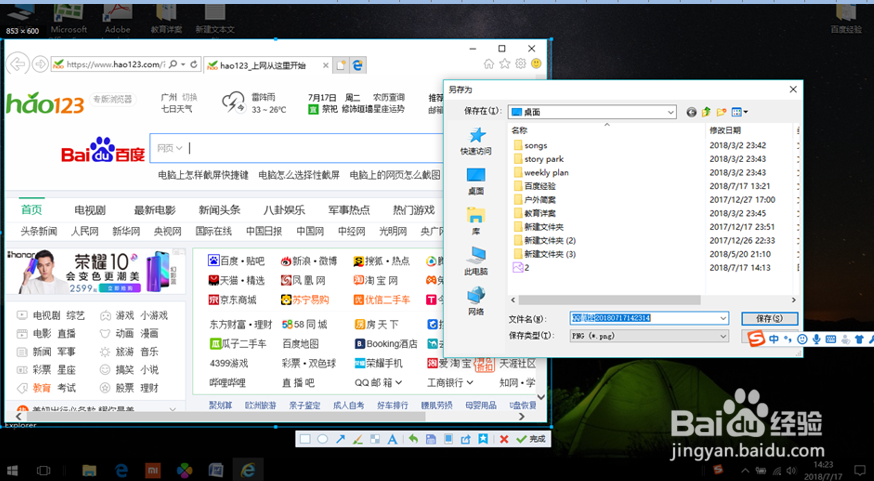Click the Sogou S input method icon
The width and height of the screenshot is (874, 481).
756,338
